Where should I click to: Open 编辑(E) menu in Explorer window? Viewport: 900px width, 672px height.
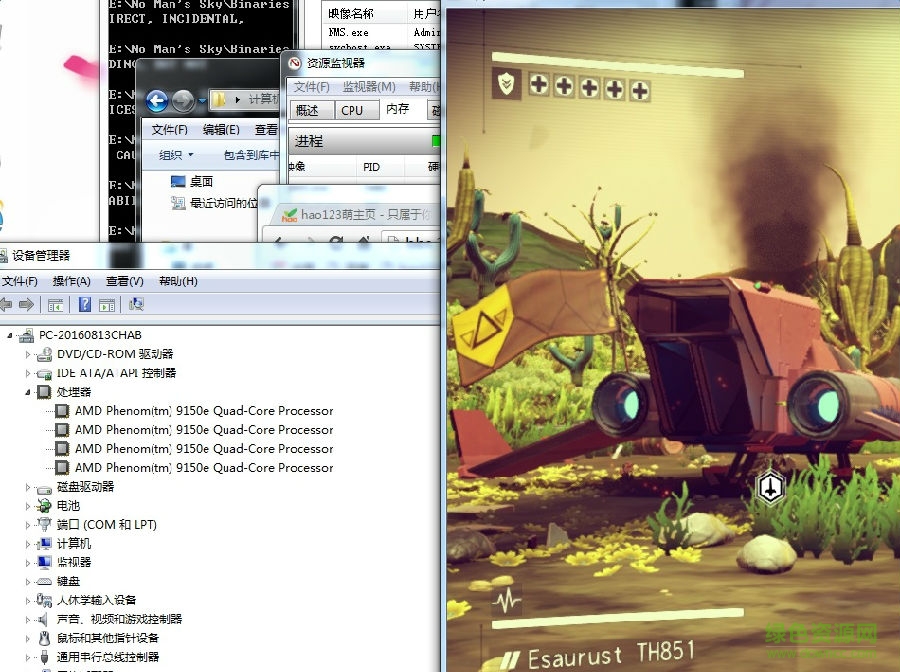coord(221,130)
